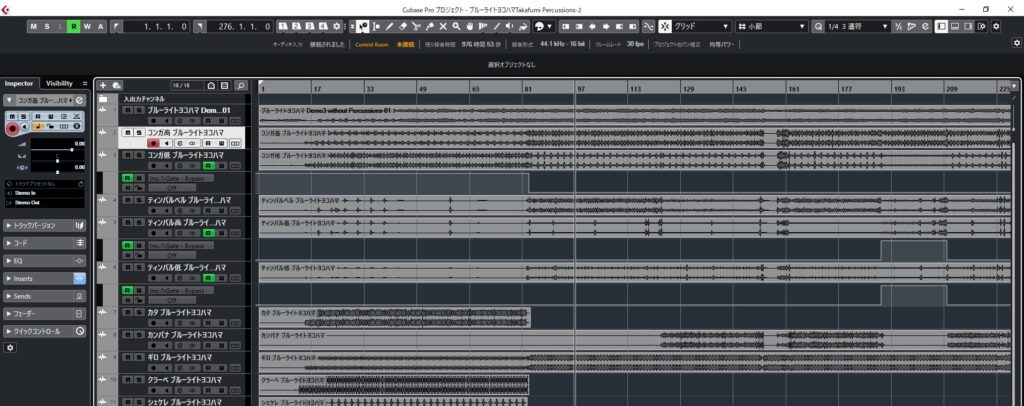
Task: Switch to the Inspector tab
Action: click(x=20, y=83)
